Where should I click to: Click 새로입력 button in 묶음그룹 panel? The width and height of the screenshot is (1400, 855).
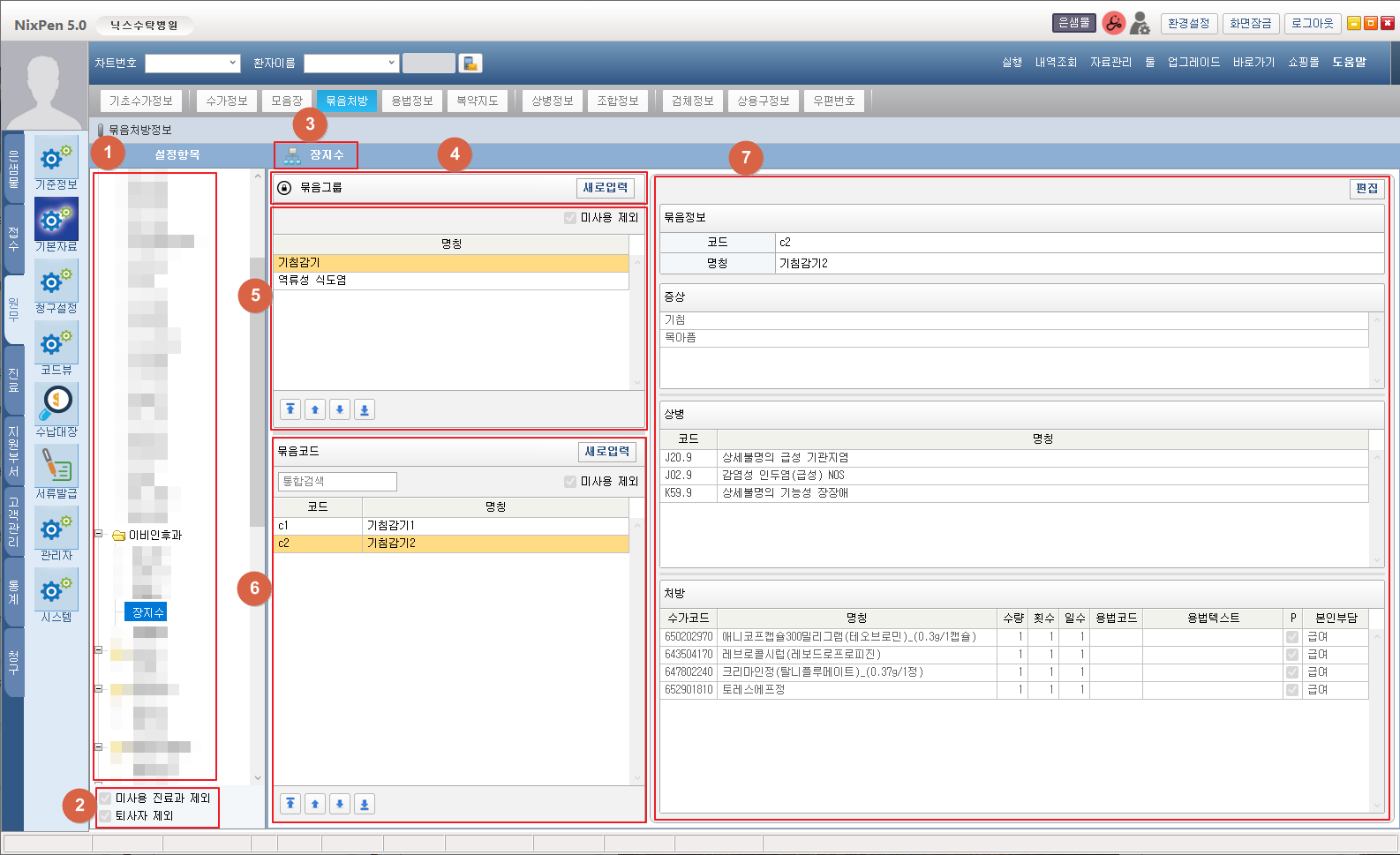point(606,188)
